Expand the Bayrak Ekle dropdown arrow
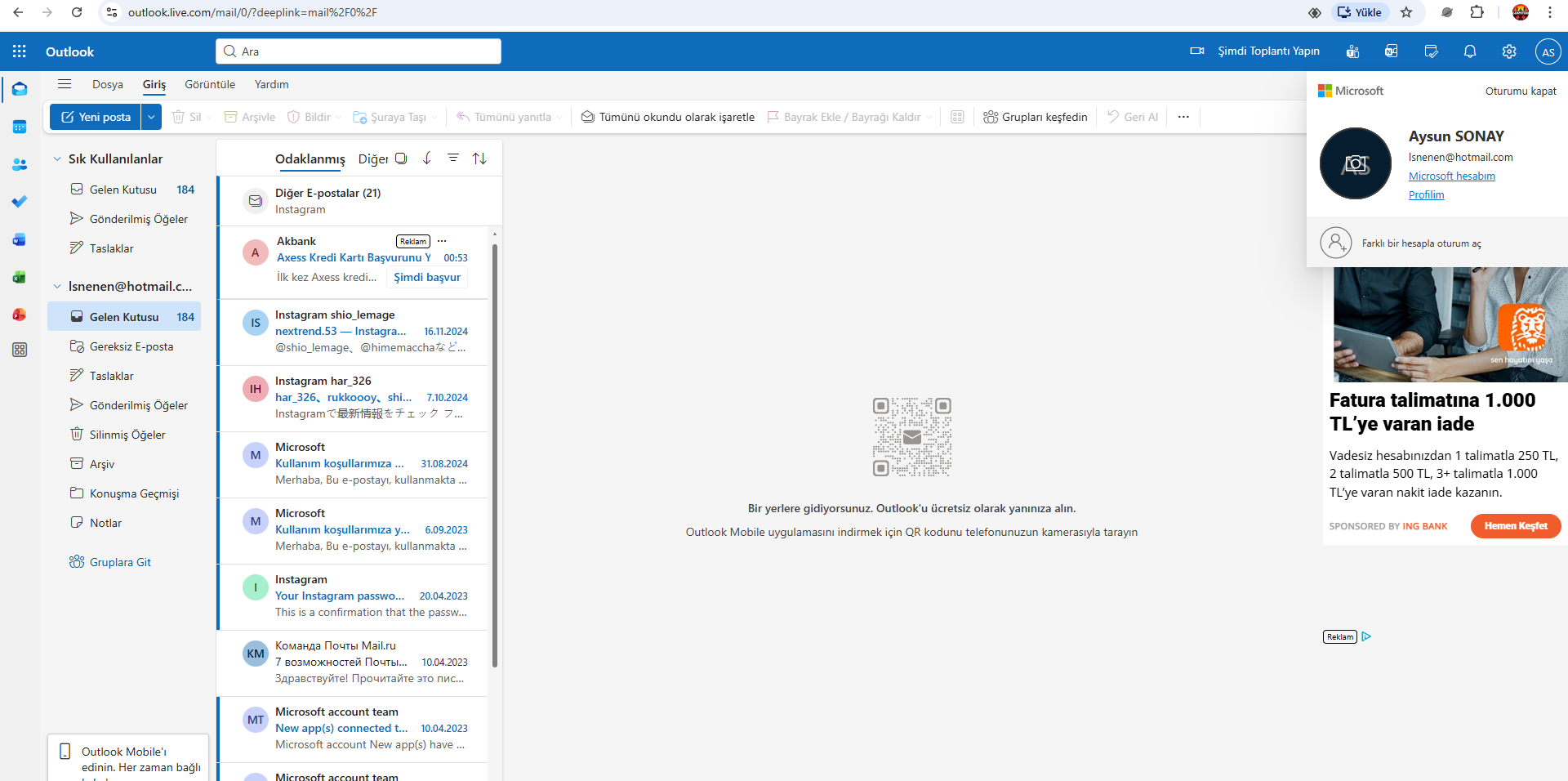 tap(929, 118)
